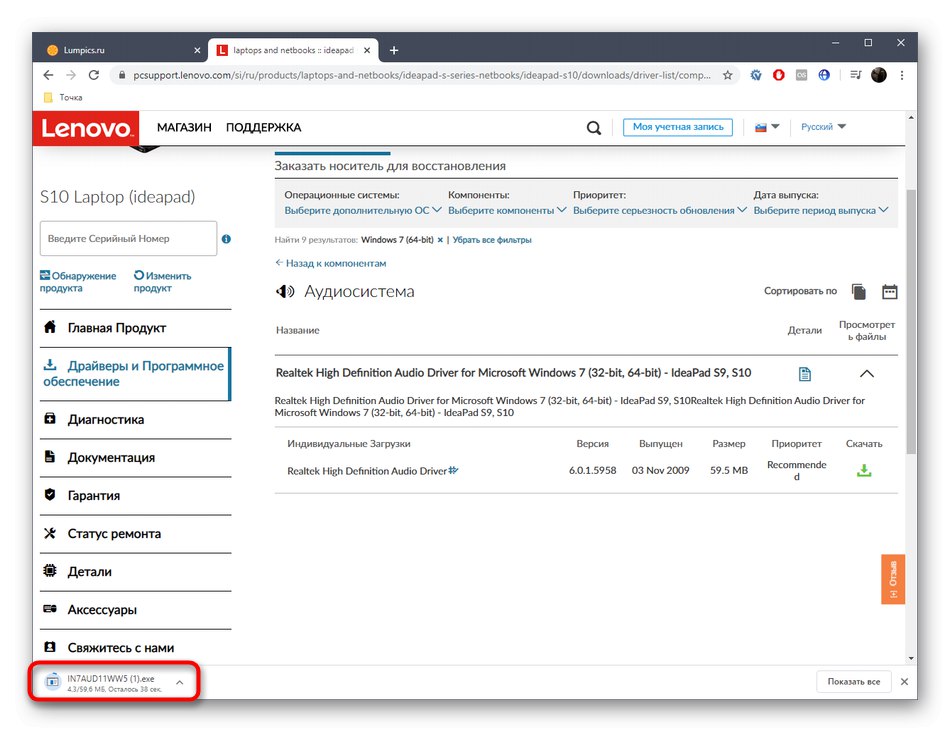Image resolution: width=950 pixels, height=732 pixels.
Task: Go forward in browser history
Action: 71,75
